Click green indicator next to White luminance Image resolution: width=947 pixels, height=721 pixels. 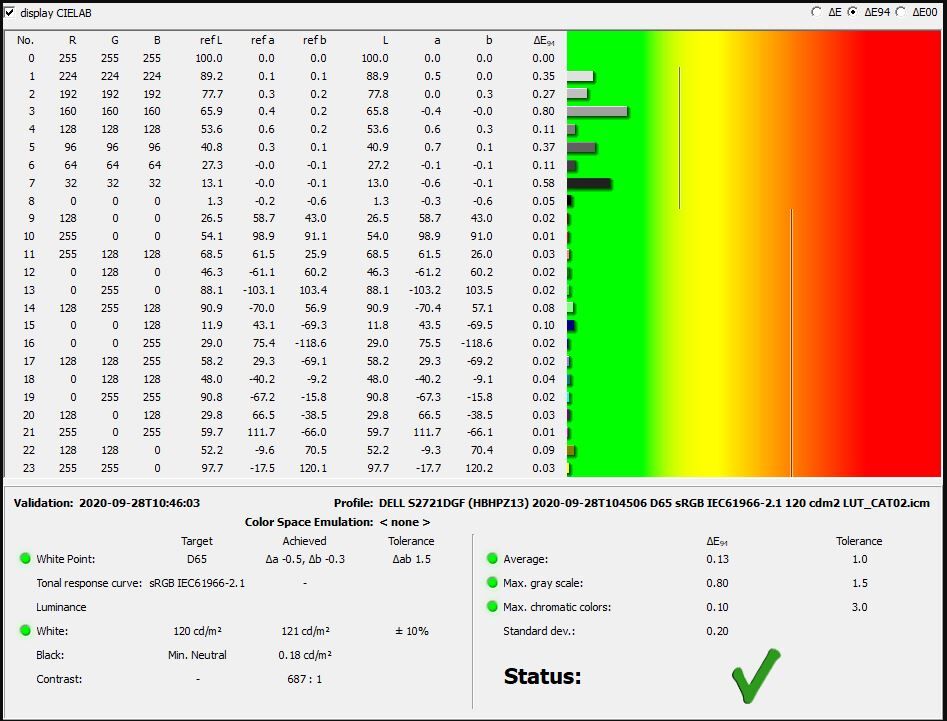pyautogui.click(x=25, y=630)
